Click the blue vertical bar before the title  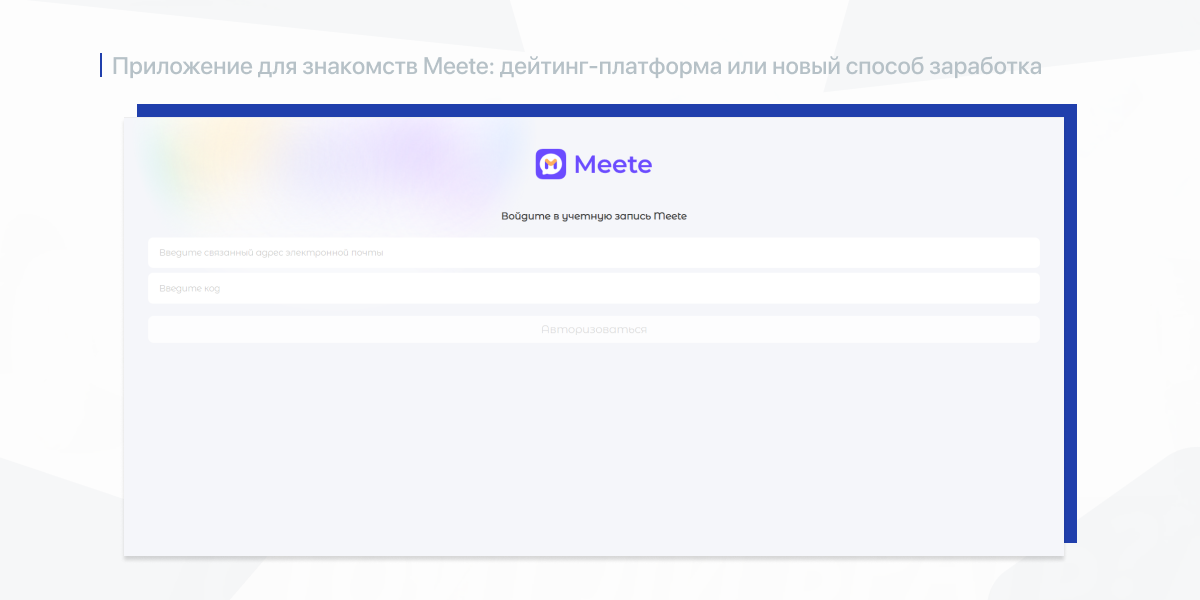click(x=101, y=66)
